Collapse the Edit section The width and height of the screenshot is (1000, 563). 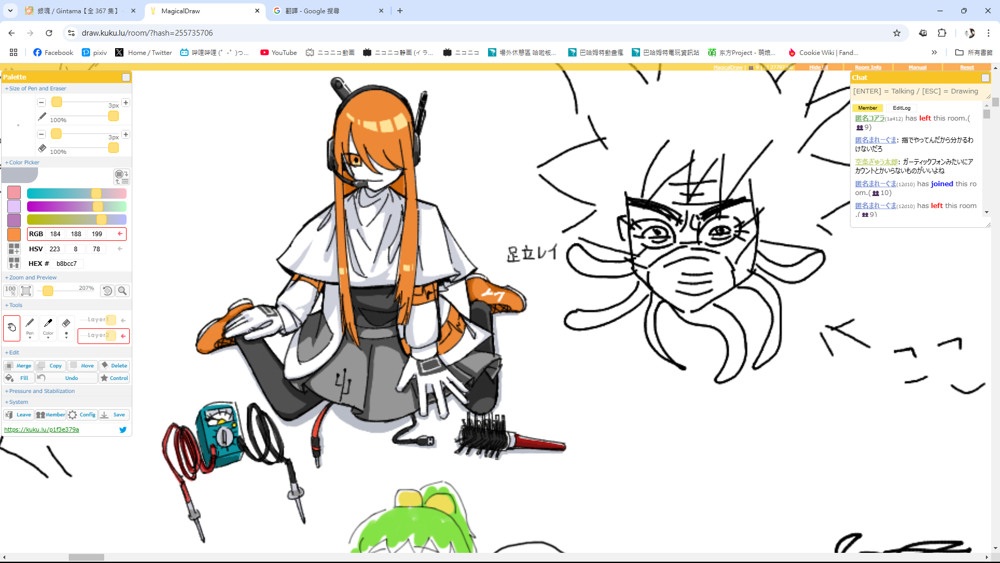(12, 353)
